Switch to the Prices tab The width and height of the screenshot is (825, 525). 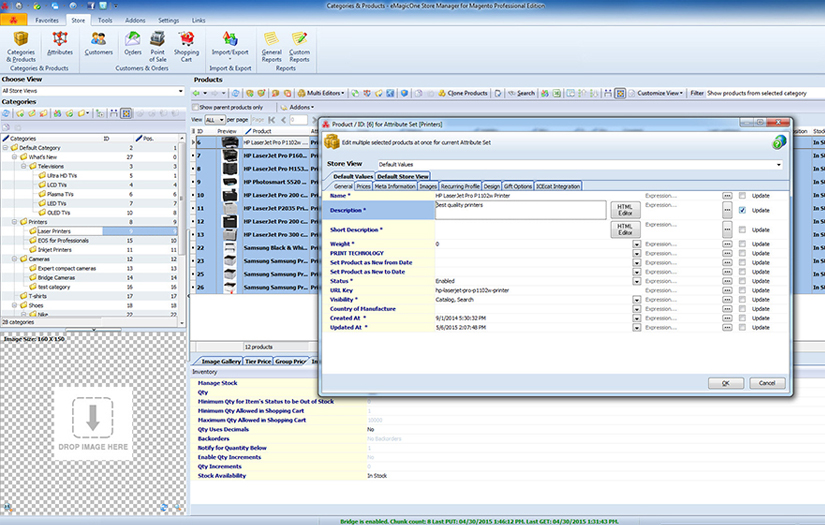(x=363, y=186)
